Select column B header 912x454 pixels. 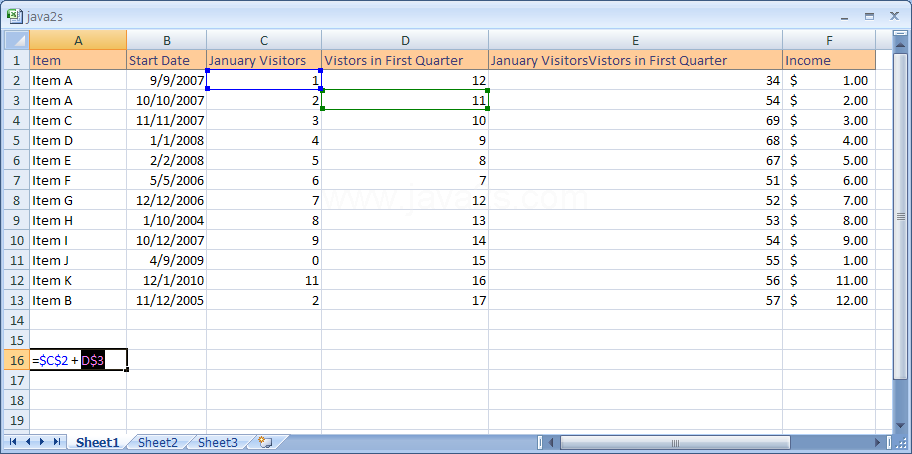coord(166,40)
